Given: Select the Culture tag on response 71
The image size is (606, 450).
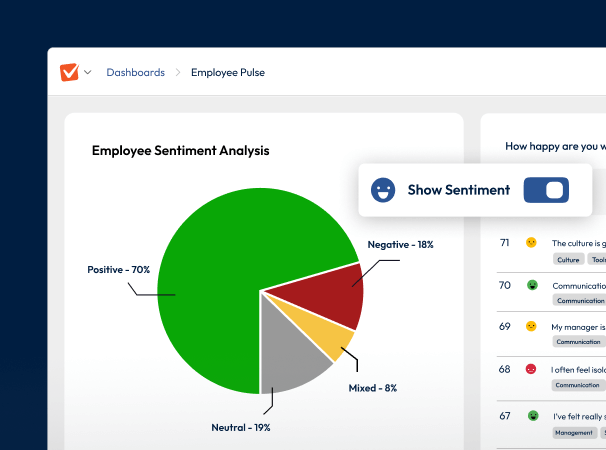Looking at the screenshot, I should point(568,259).
